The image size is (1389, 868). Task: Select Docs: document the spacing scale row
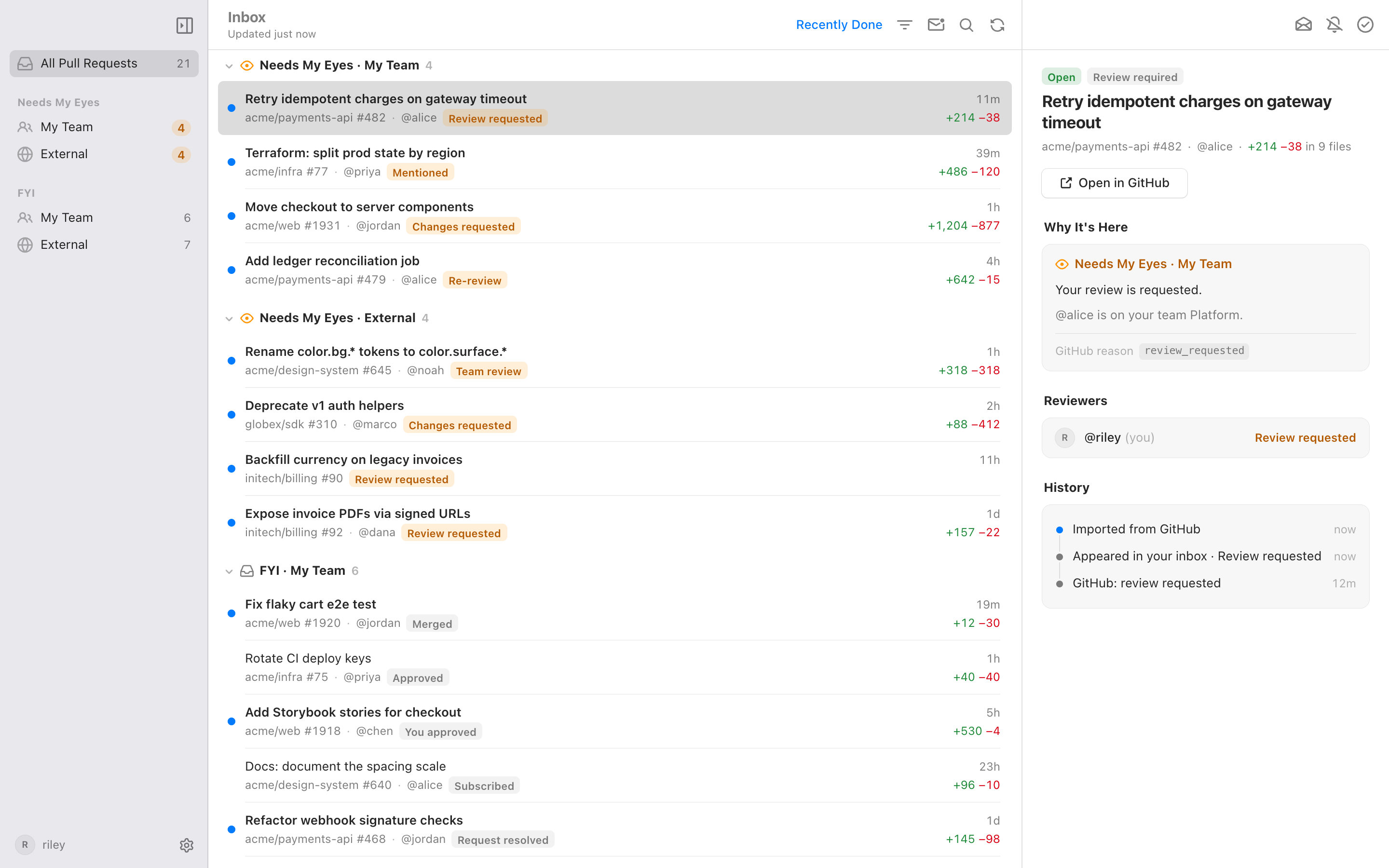pos(615,775)
